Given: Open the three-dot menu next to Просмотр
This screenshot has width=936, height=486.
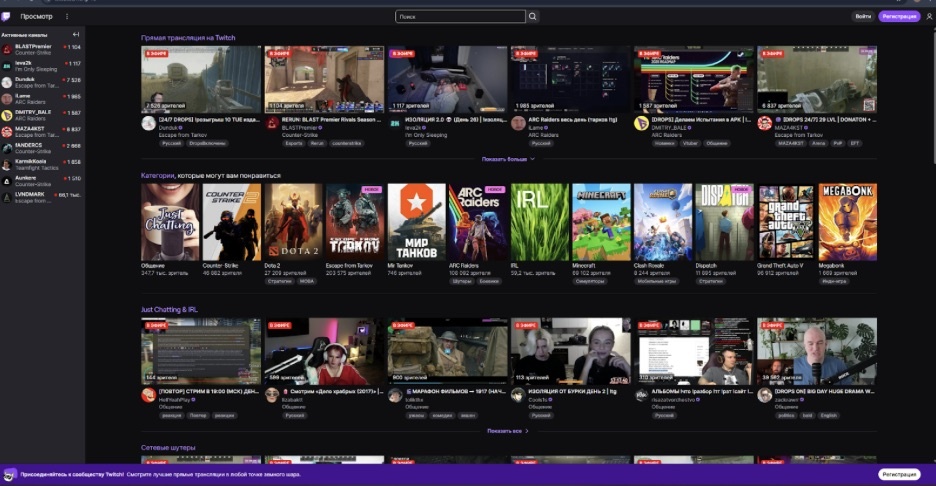Looking at the screenshot, I should click(x=67, y=17).
